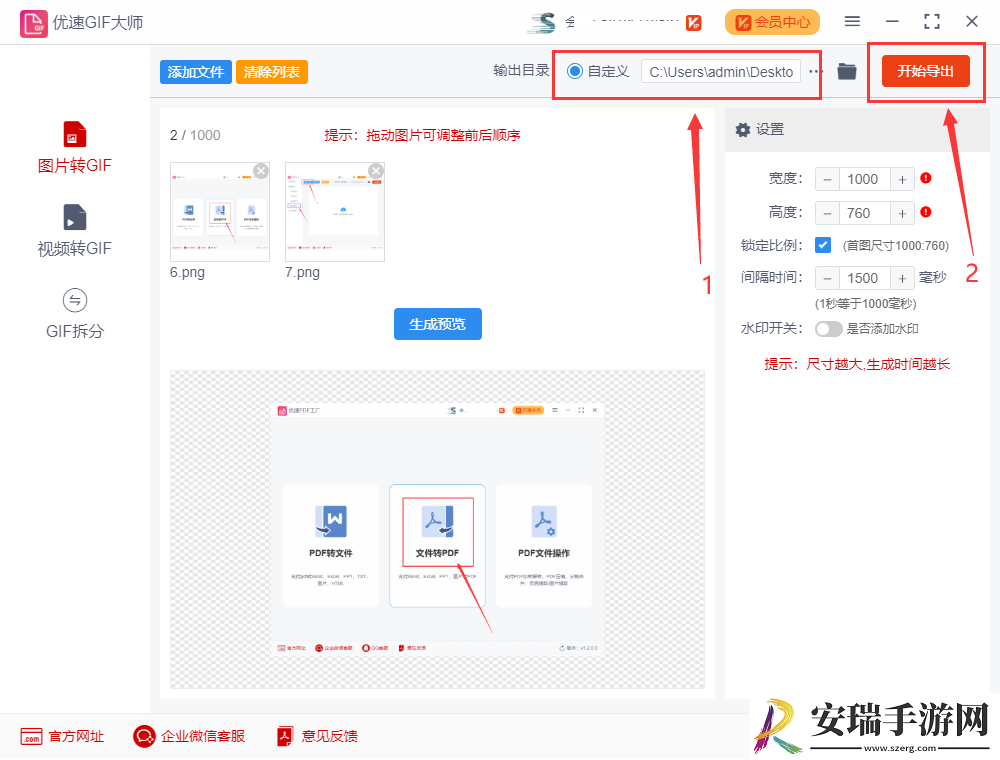Click the three-dot browse path button
1000x760 pixels.
[814, 71]
